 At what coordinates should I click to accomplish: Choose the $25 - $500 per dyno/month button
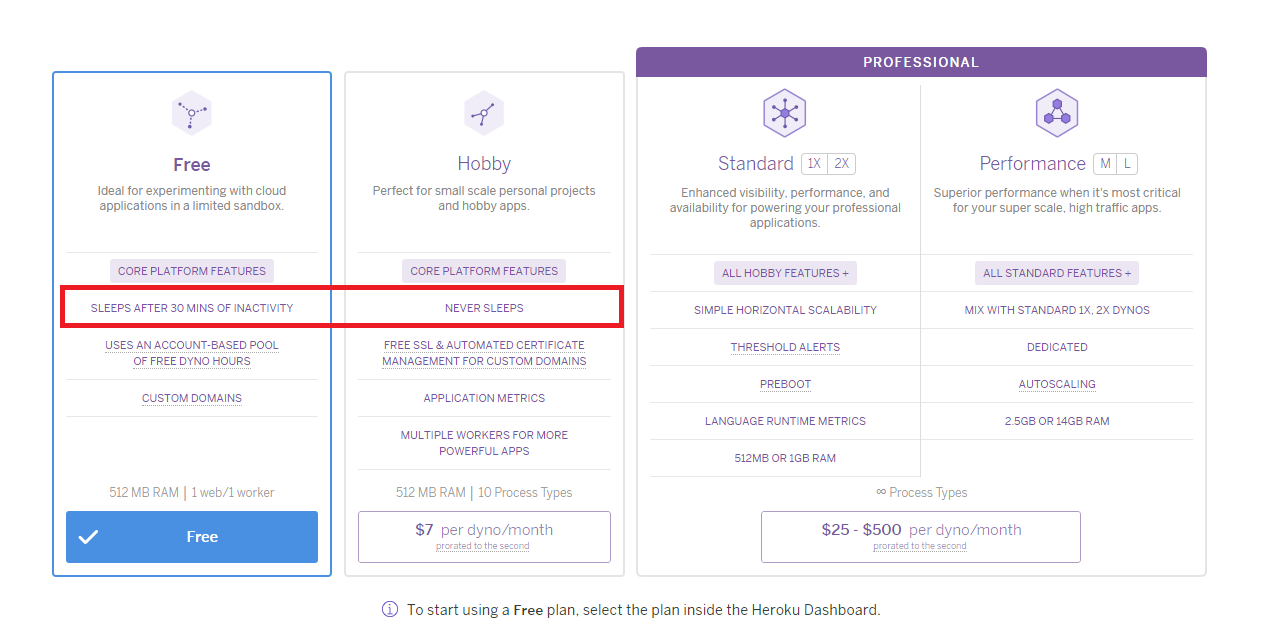click(921, 537)
